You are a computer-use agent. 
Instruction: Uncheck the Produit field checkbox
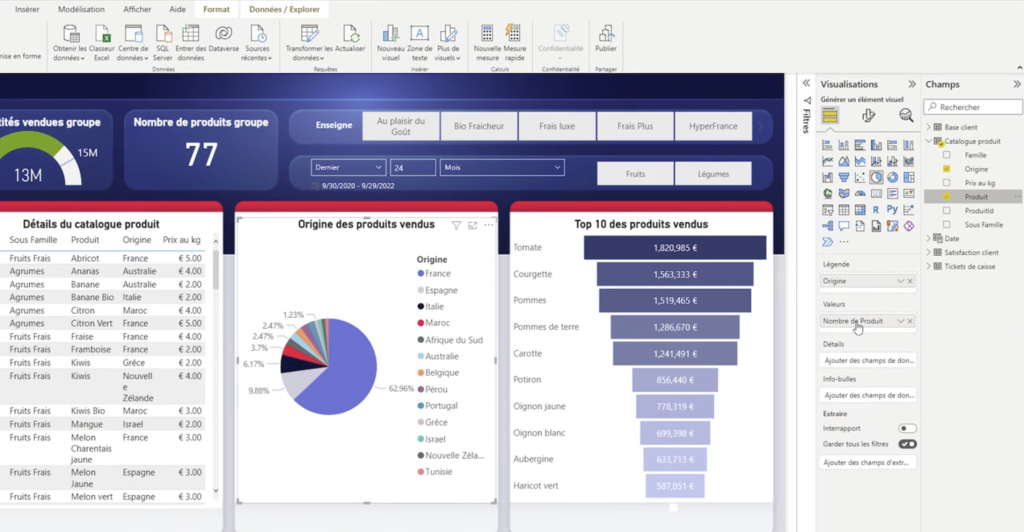point(946,196)
